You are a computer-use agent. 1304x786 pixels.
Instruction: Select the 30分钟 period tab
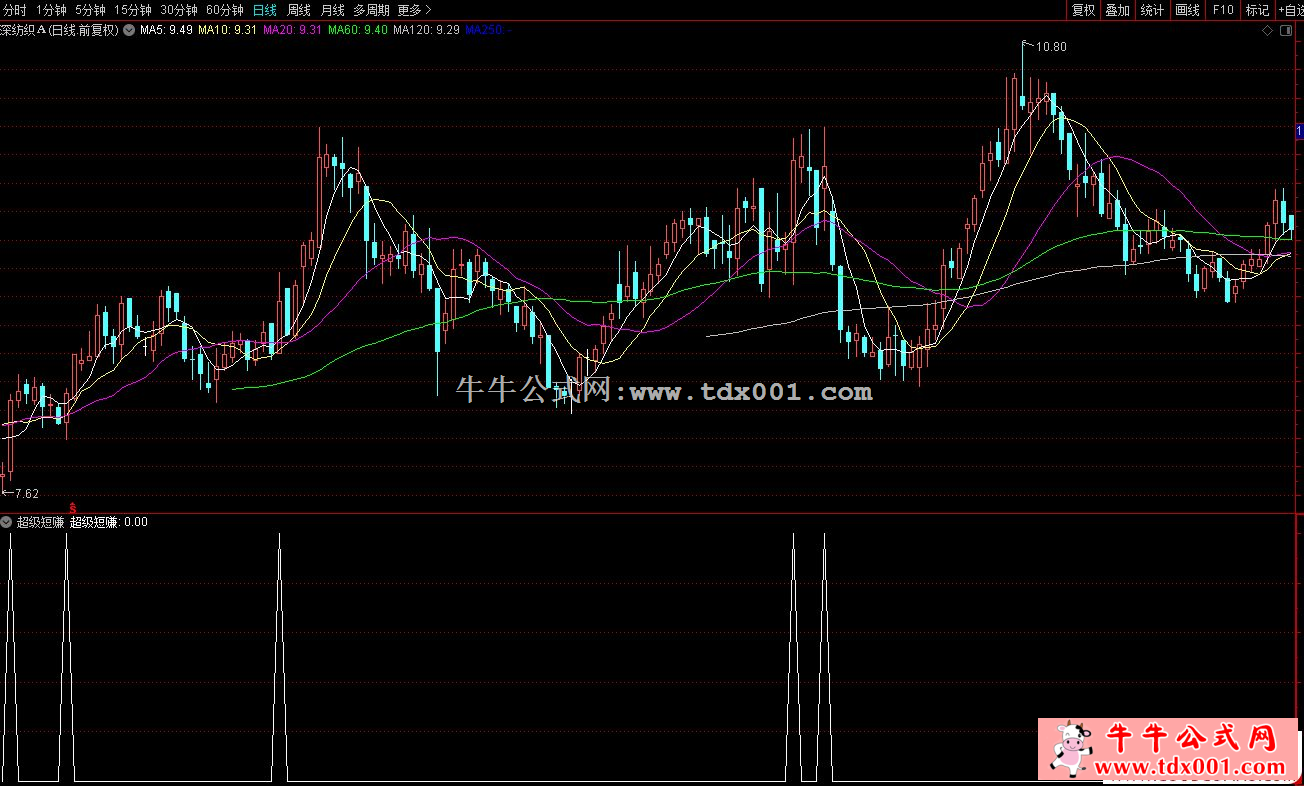[179, 10]
